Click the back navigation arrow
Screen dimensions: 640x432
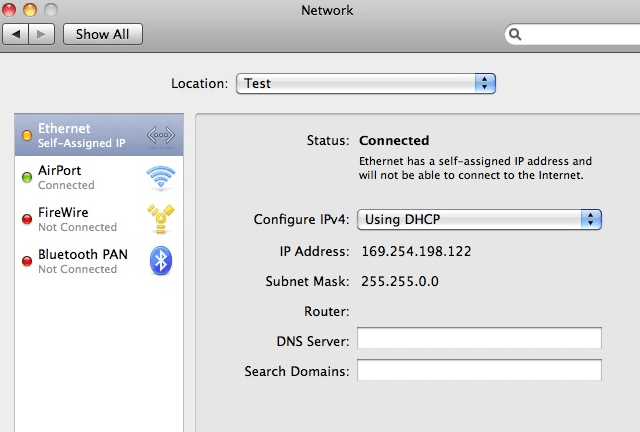click(x=17, y=34)
